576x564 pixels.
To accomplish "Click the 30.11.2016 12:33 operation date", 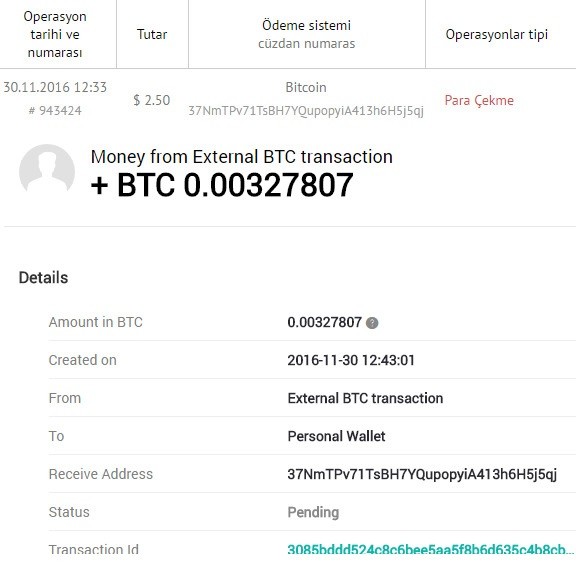I will [x=55, y=87].
